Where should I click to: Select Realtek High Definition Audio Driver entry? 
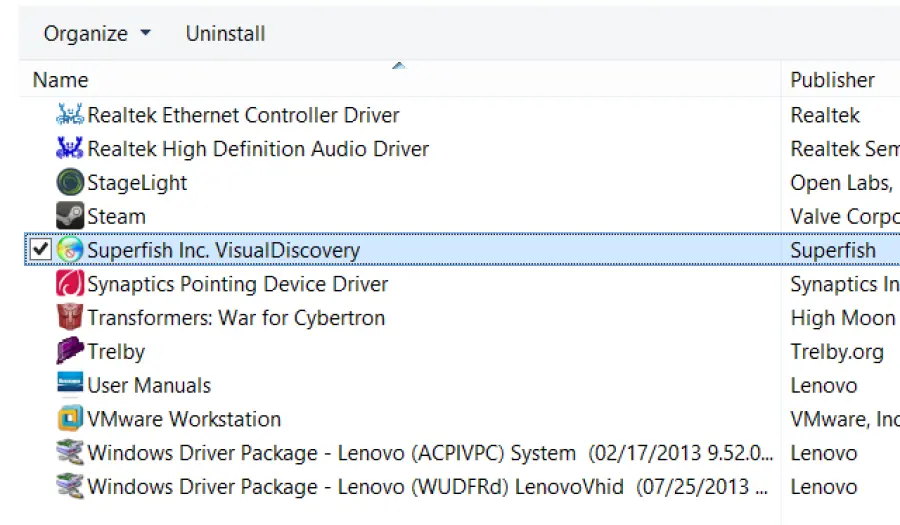point(258,149)
